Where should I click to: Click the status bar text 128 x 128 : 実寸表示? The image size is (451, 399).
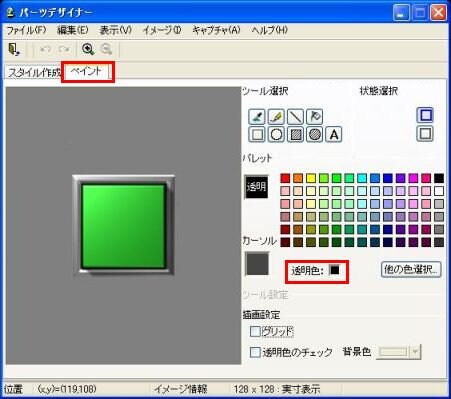click(277, 389)
